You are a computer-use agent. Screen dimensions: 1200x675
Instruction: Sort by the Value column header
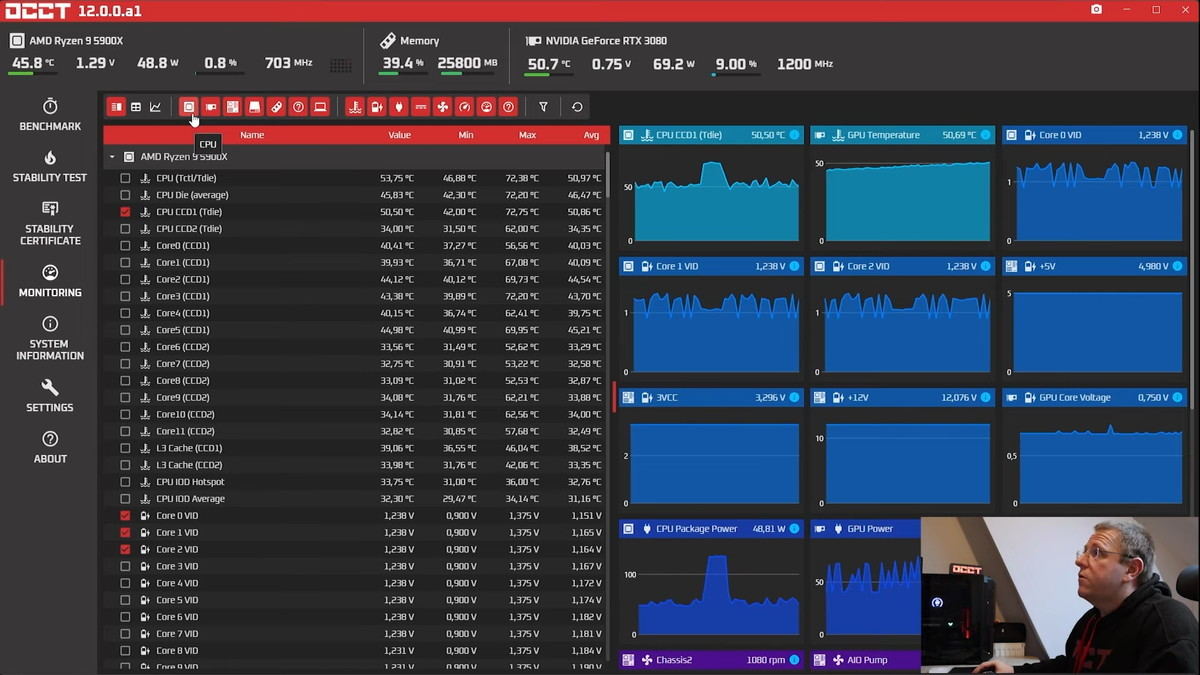click(x=400, y=135)
